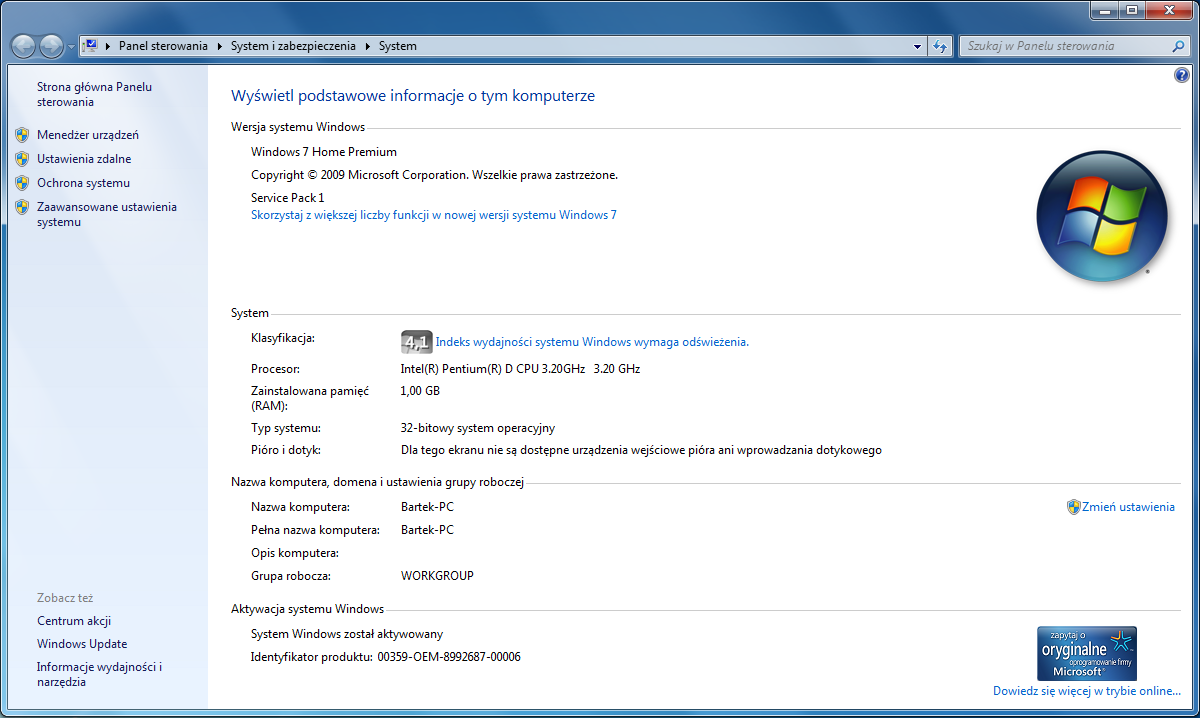
Task: Open help via the blue question mark icon
Action: 1181,76
